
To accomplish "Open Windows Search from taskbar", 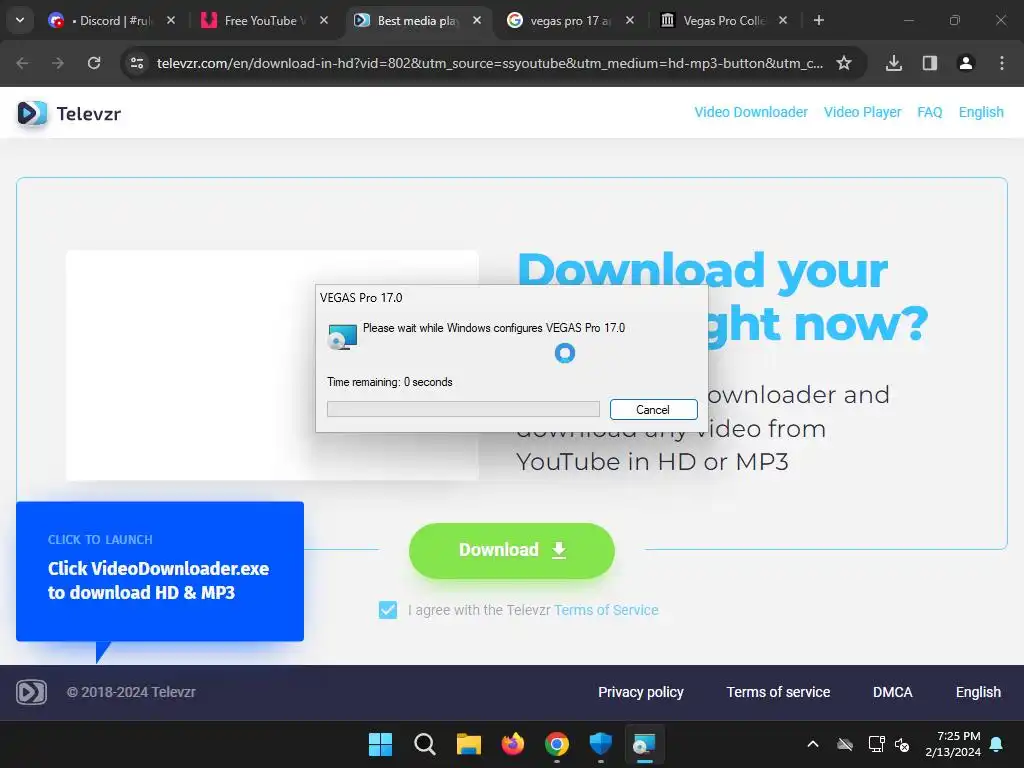I will (424, 744).
